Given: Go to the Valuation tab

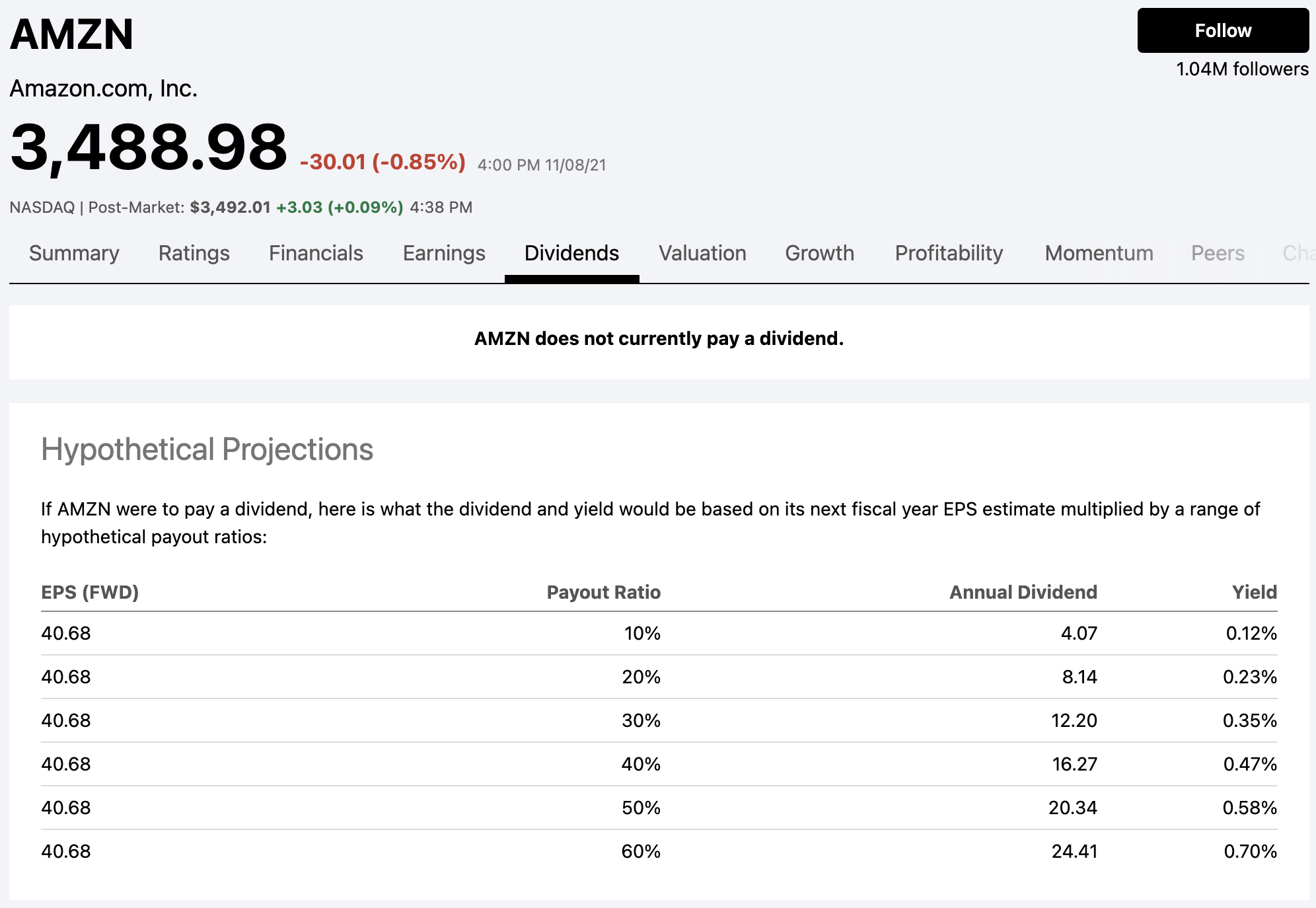Looking at the screenshot, I should point(702,253).
